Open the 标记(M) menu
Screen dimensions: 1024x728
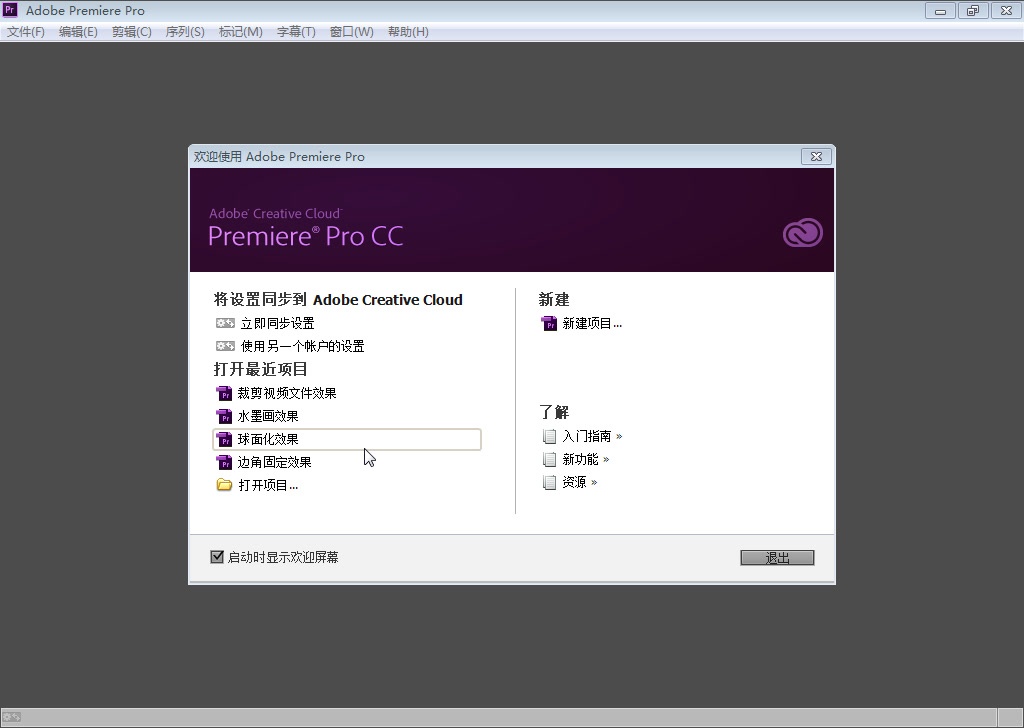click(240, 31)
